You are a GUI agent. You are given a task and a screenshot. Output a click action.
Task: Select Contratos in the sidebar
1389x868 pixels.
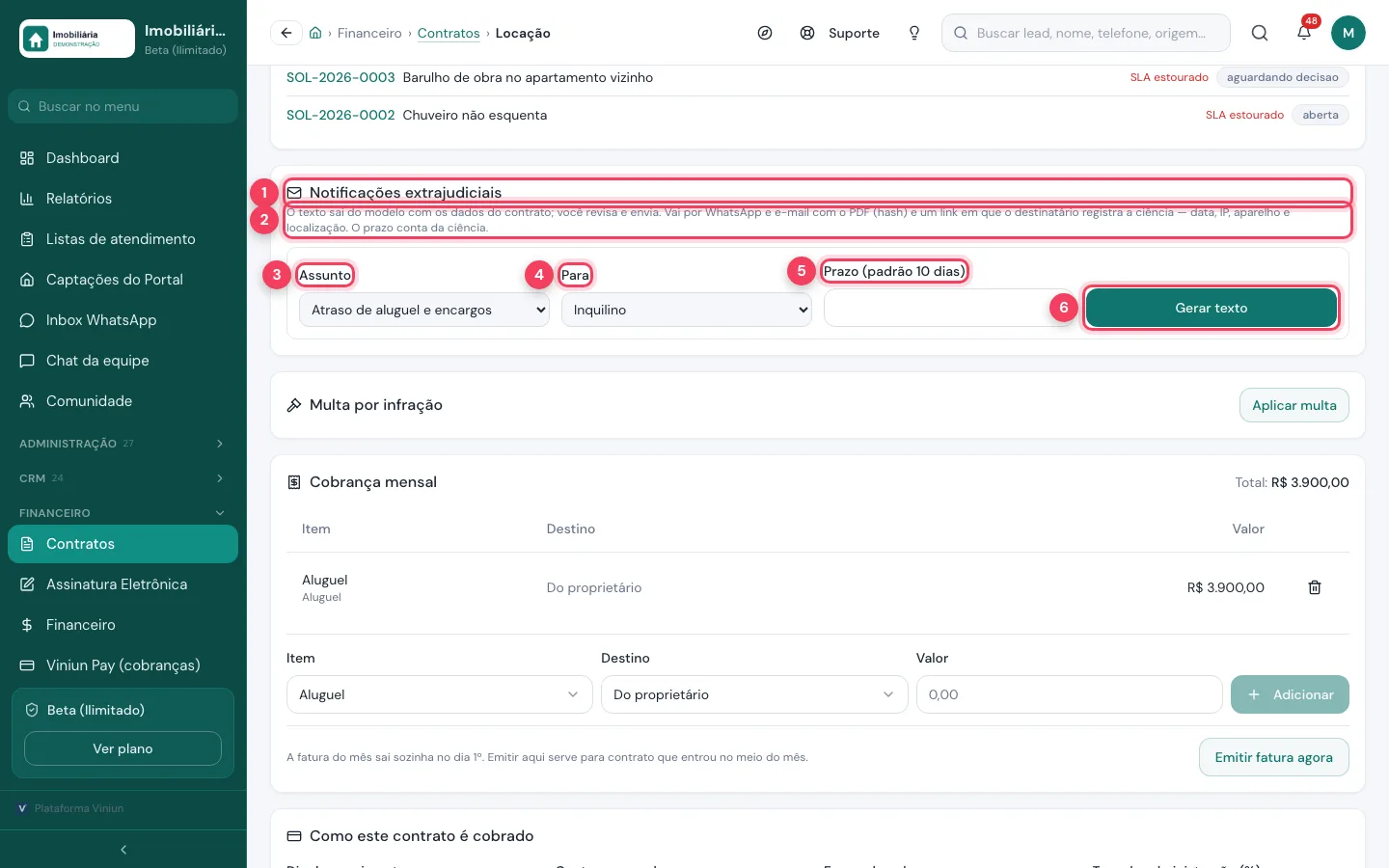tap(123, 544)
